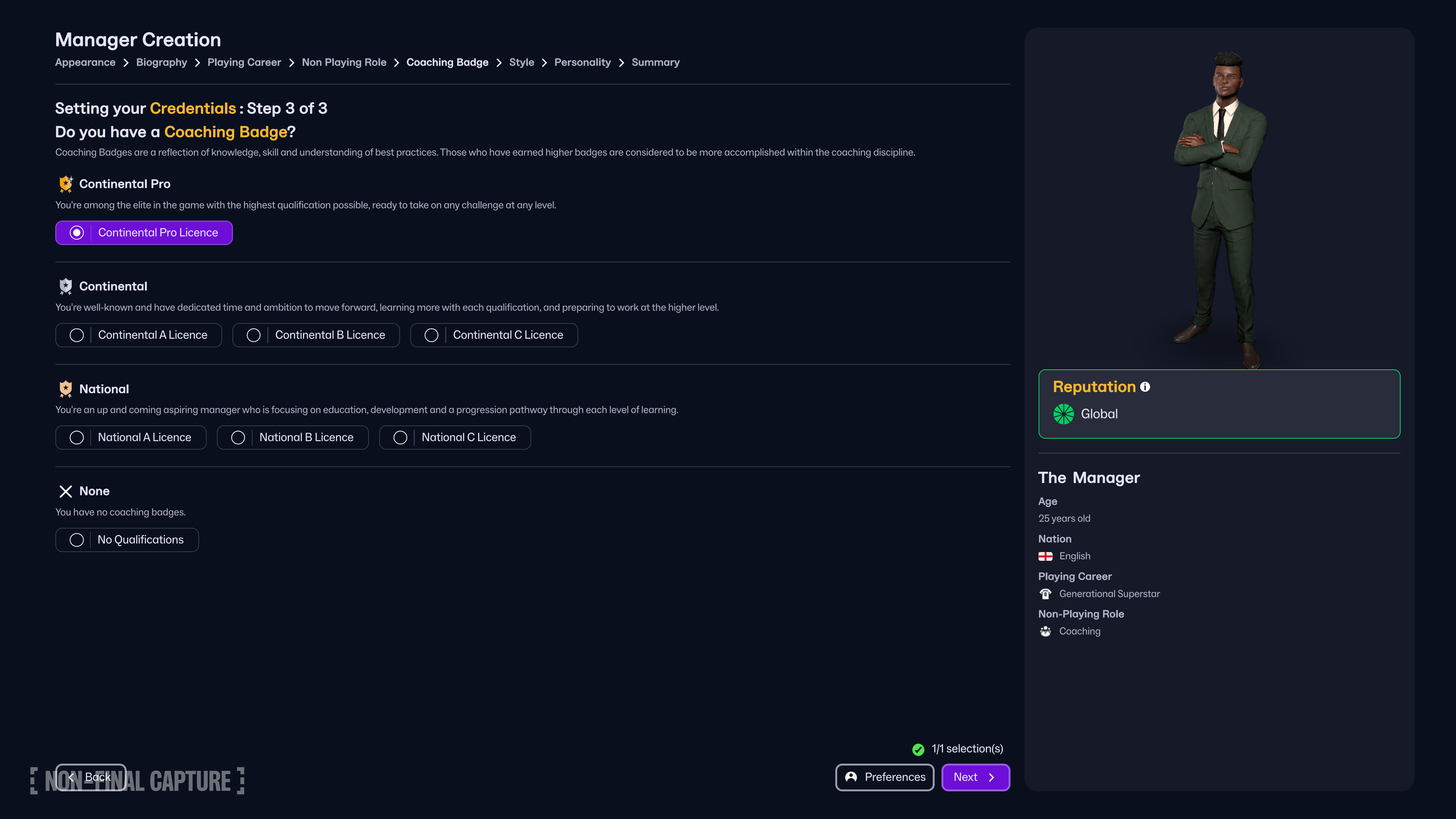
Task: Jump to the Summary breadcrumb step
Action: [655, 62]
